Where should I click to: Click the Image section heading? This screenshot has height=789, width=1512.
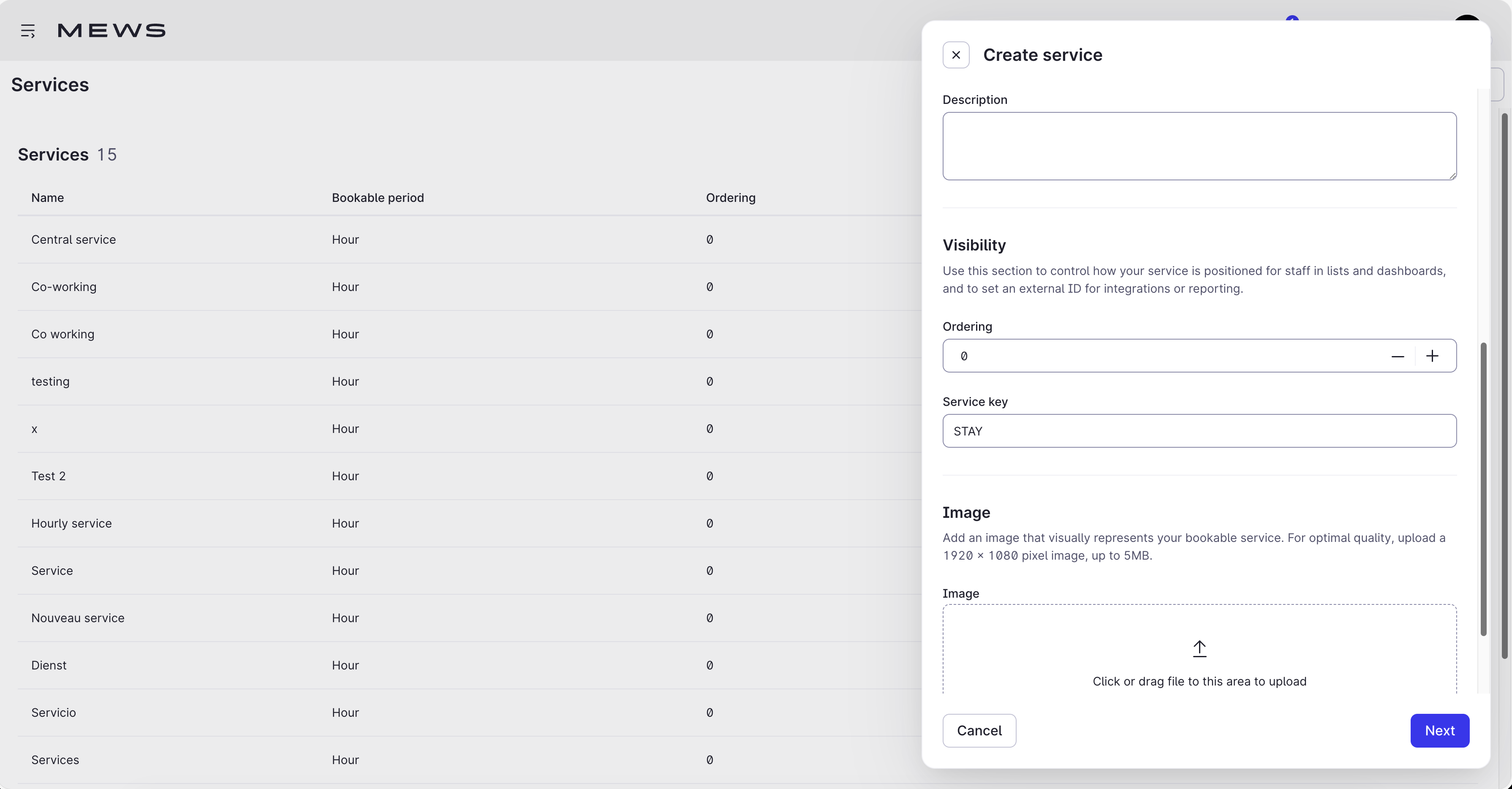click(x=966, y=512)
